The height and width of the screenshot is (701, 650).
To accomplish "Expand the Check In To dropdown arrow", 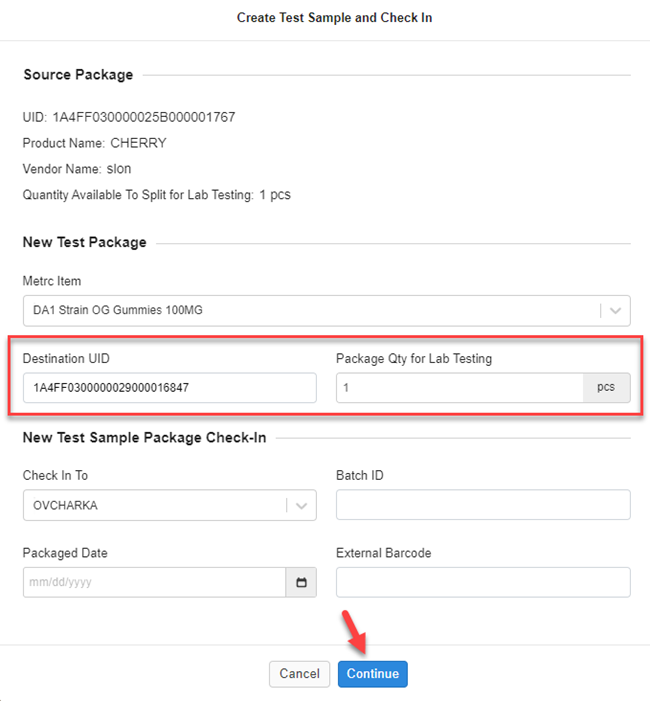I will click(x=301, y=505).
